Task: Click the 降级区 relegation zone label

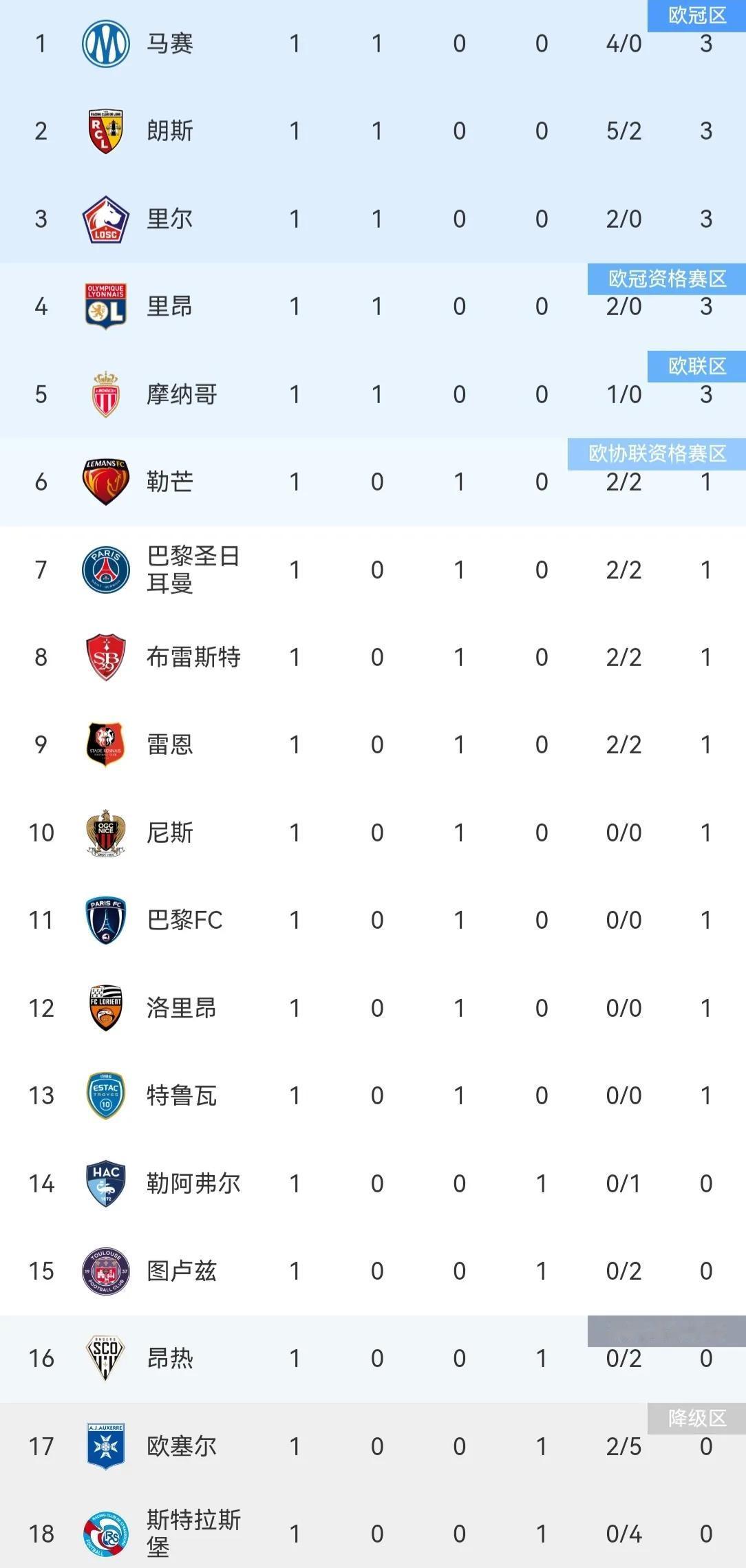Action: (697, 1418)
